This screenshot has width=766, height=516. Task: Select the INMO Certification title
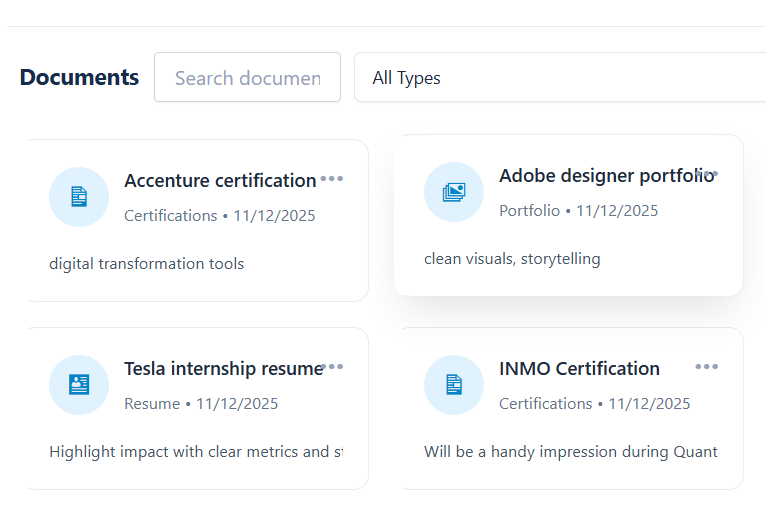pos(579,369)
